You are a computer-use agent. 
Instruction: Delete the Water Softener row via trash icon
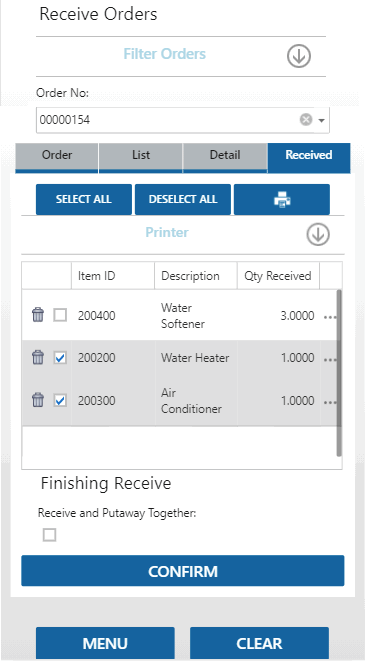pos(38,315)
